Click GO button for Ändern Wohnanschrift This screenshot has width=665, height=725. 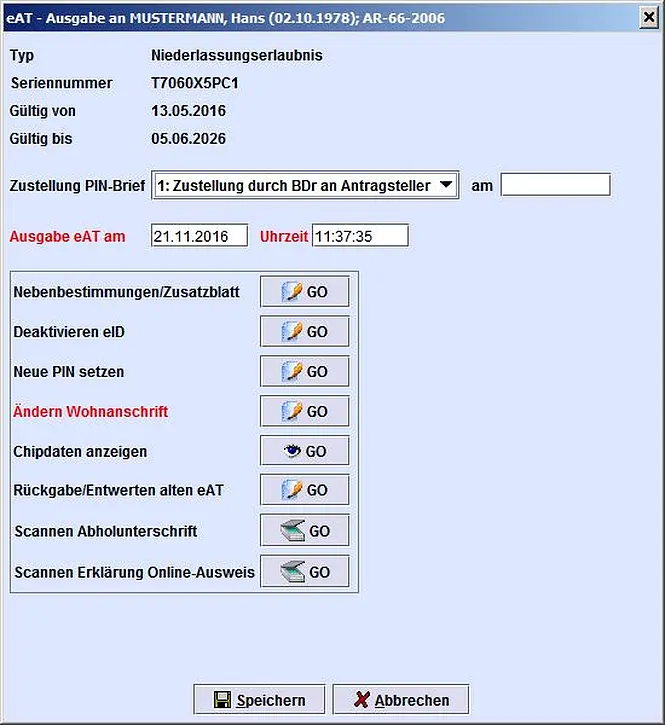tap(304, 411)
